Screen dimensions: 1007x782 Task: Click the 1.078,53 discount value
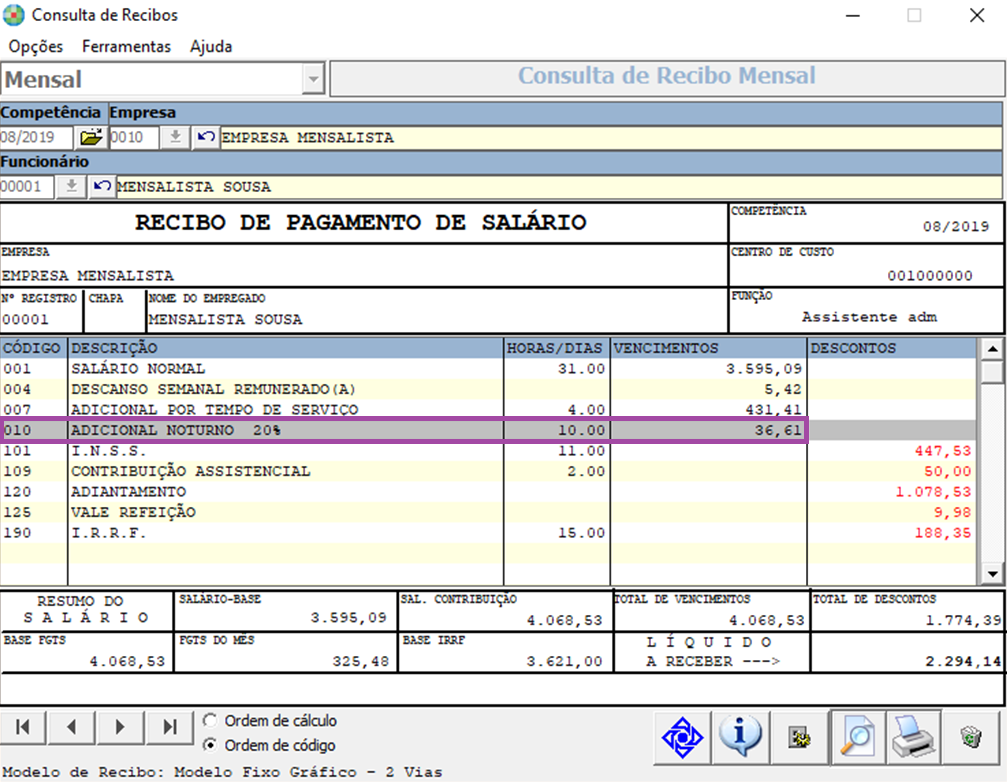[x=934, y=492]
